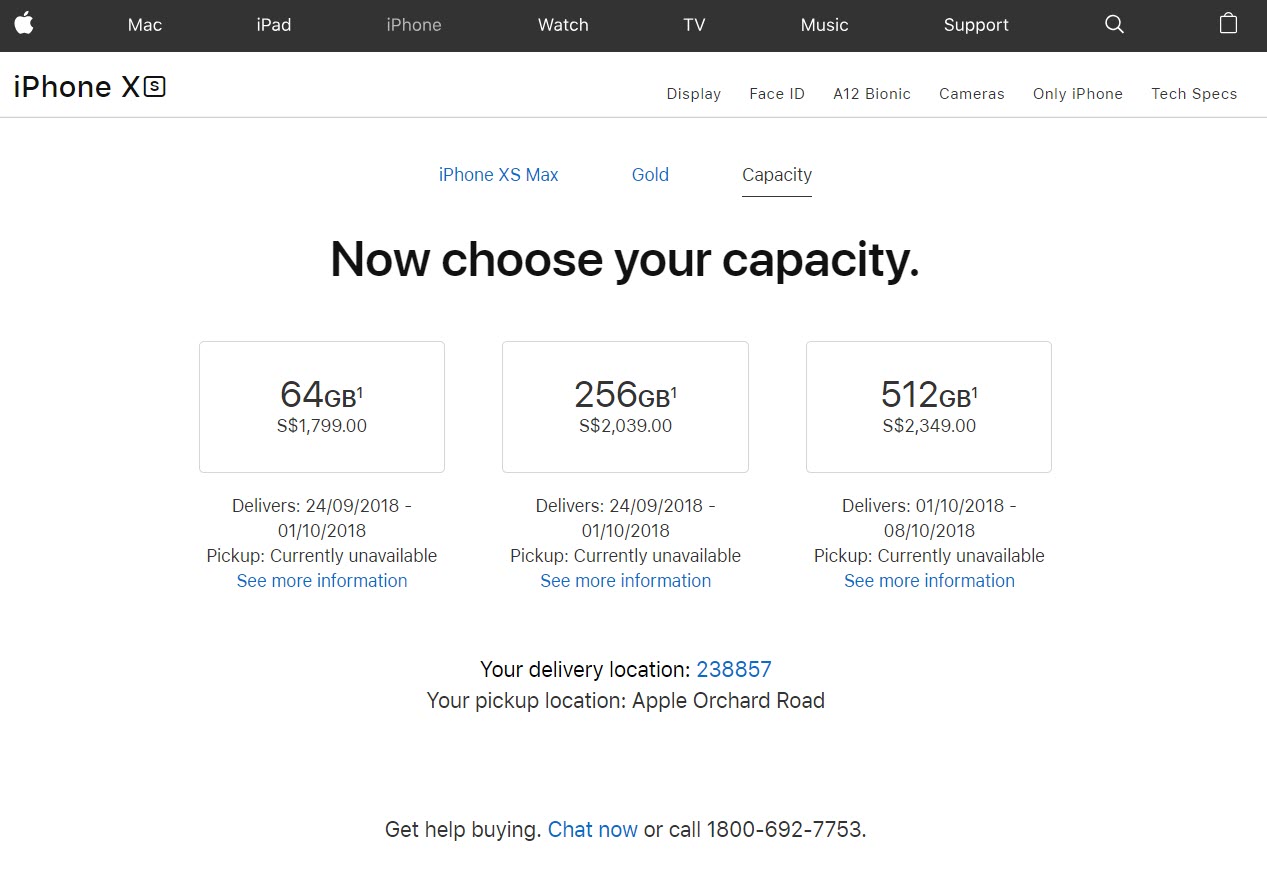1267x892 pixels.
Task: Click Support in the top navigation
Action: point(976,25)
